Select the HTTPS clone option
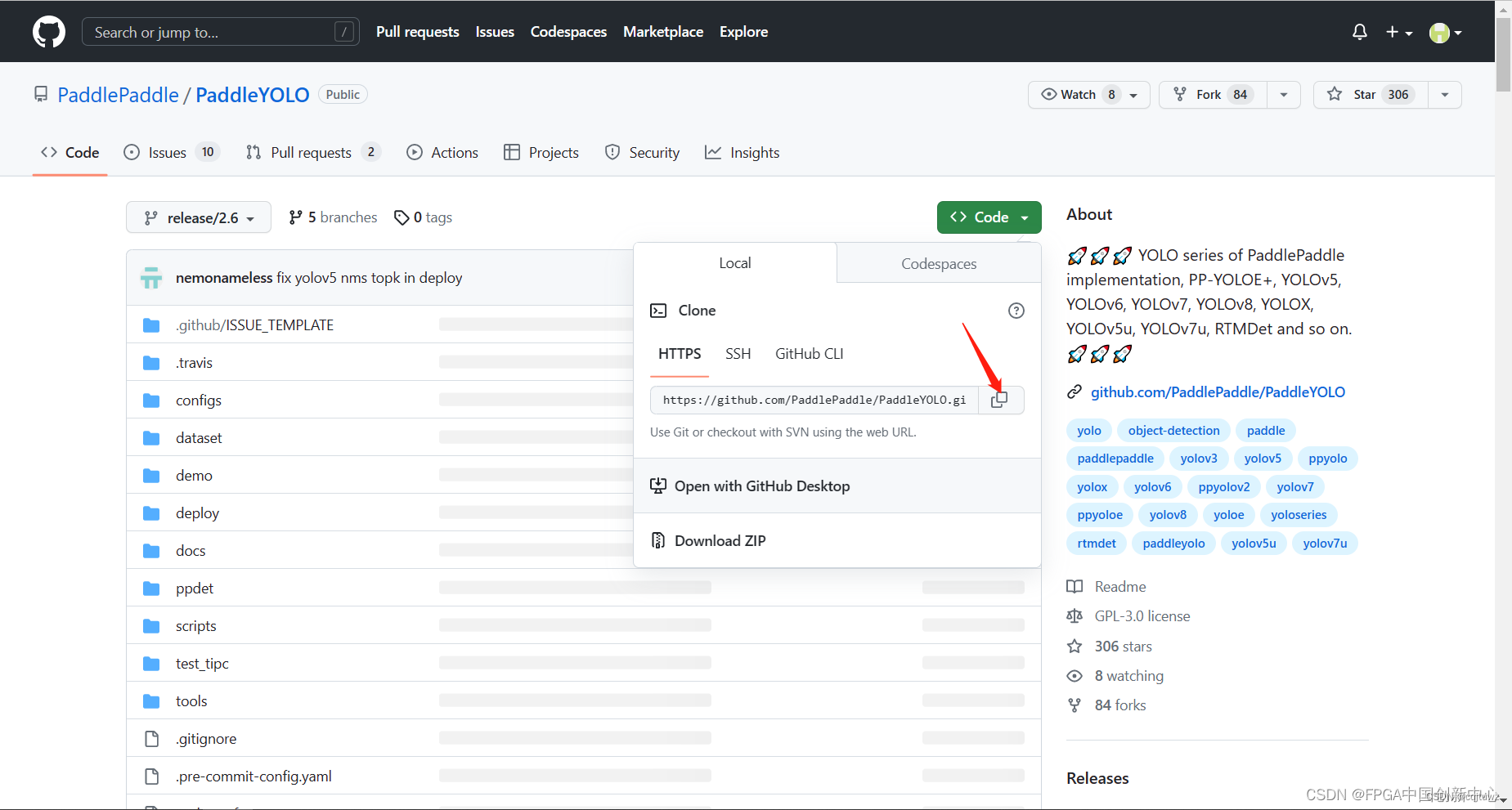 (680, 354)
